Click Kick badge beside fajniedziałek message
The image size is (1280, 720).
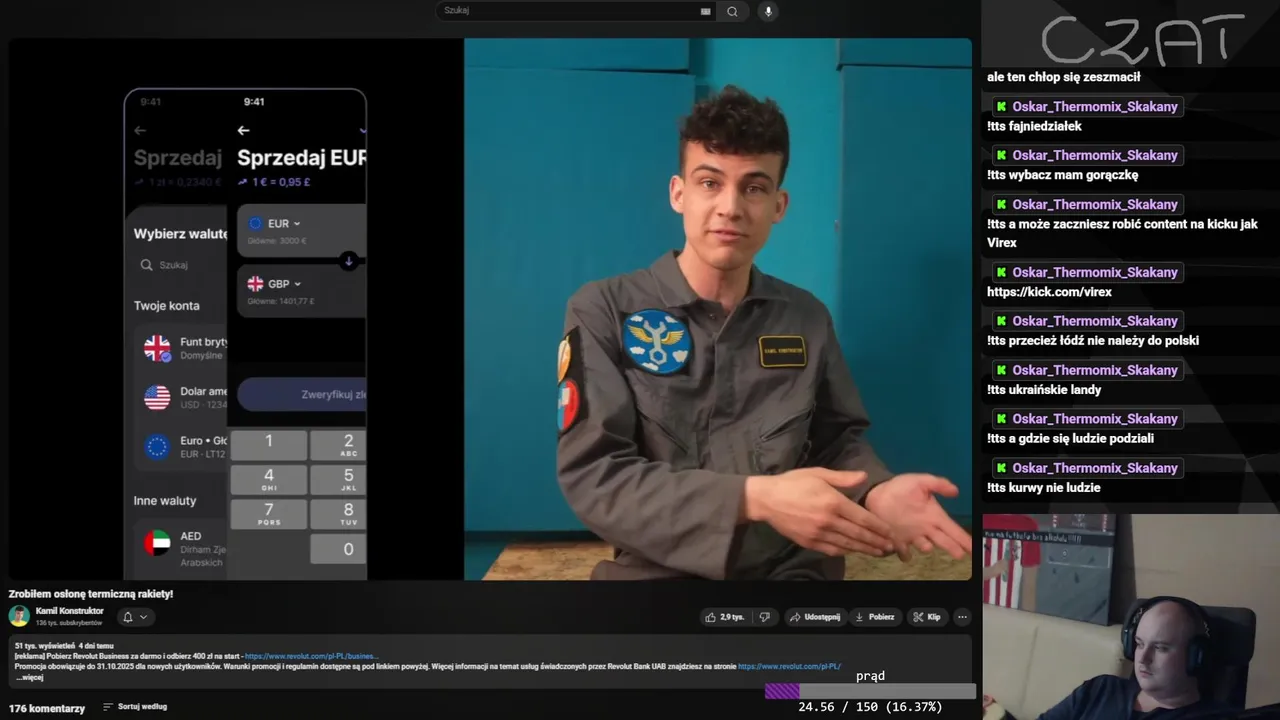[x=1001, y=107]
